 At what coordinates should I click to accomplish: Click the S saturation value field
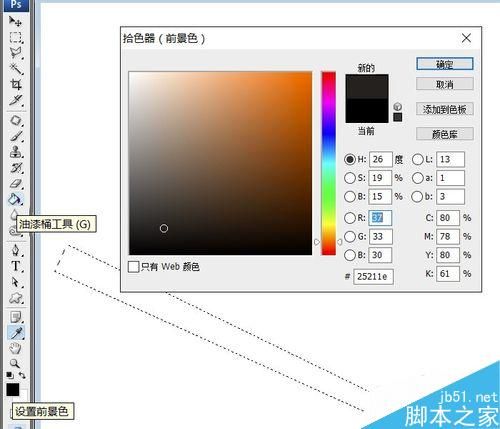(x=380, y=178)
